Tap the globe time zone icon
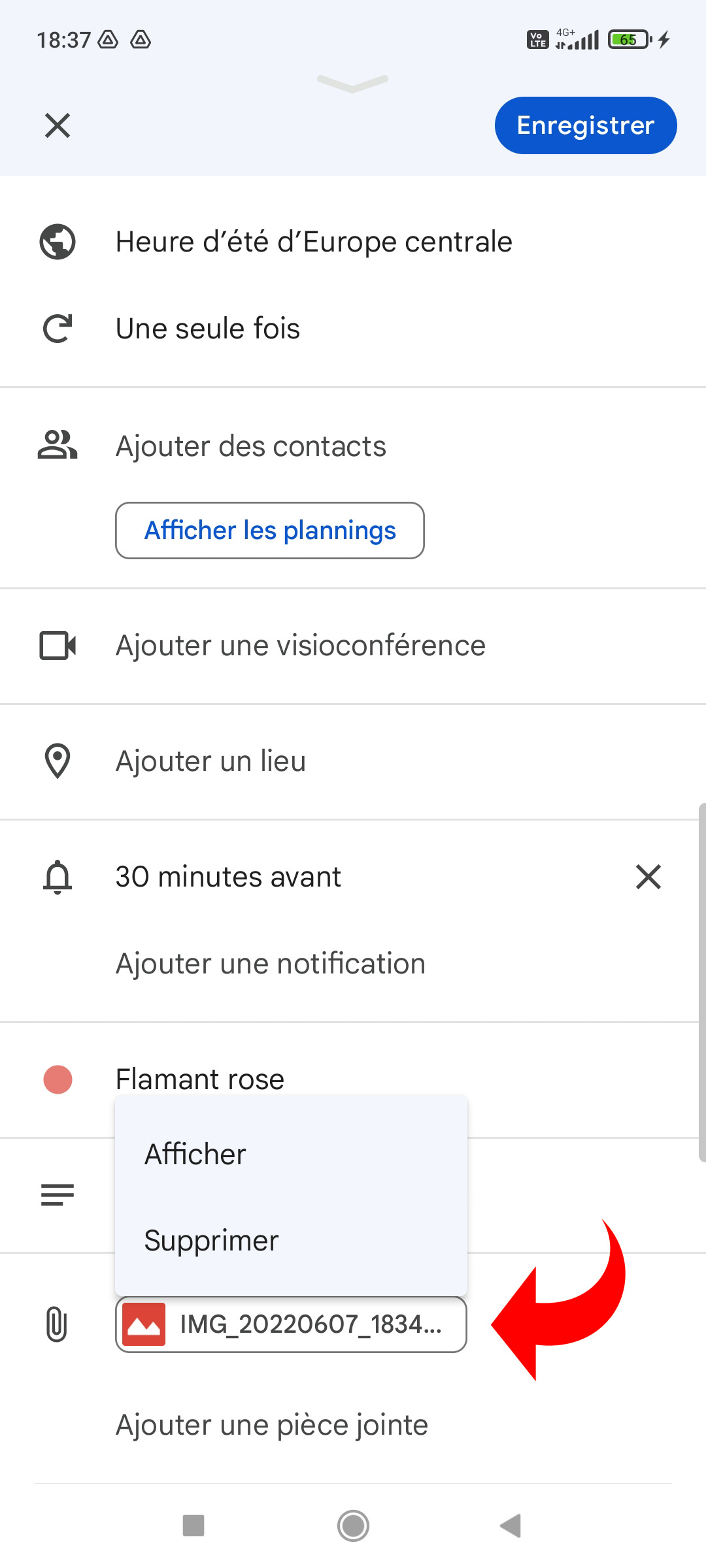 pos(58,242)
